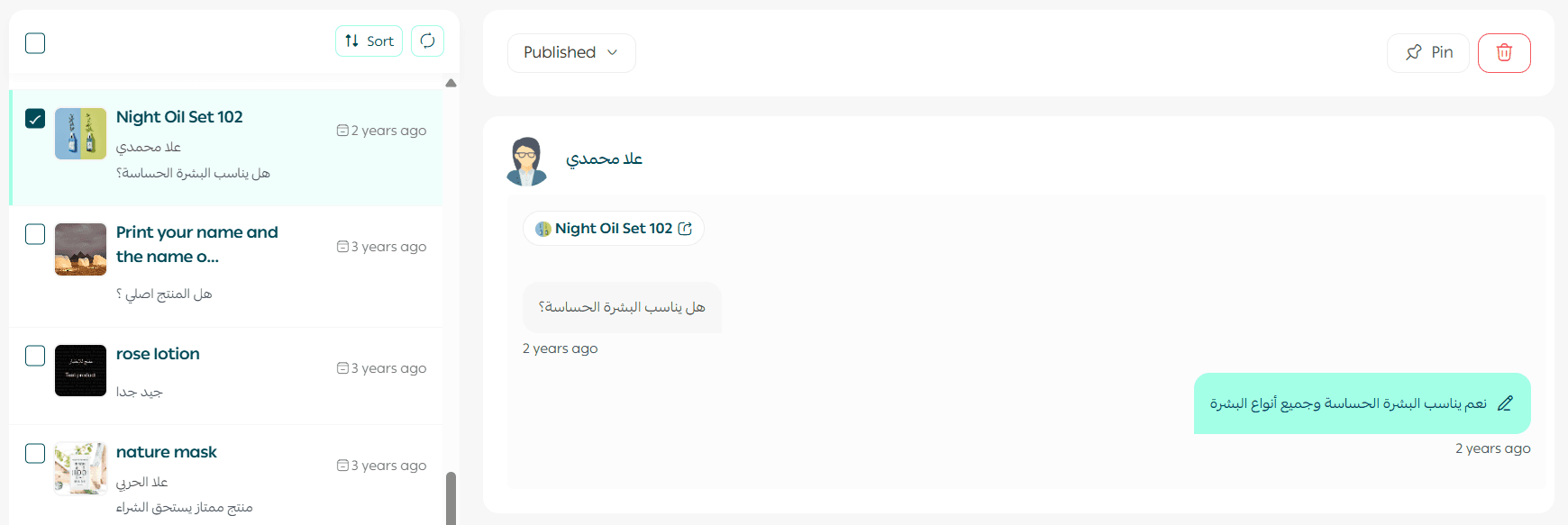Select the Print your name question item
This screenshot has width=1568, height=525.
tap(225, 266)
